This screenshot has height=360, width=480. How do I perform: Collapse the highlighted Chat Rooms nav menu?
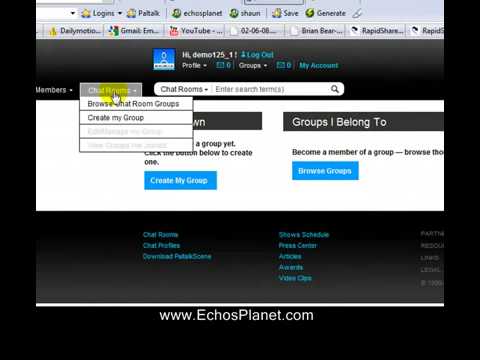(111, 90)
